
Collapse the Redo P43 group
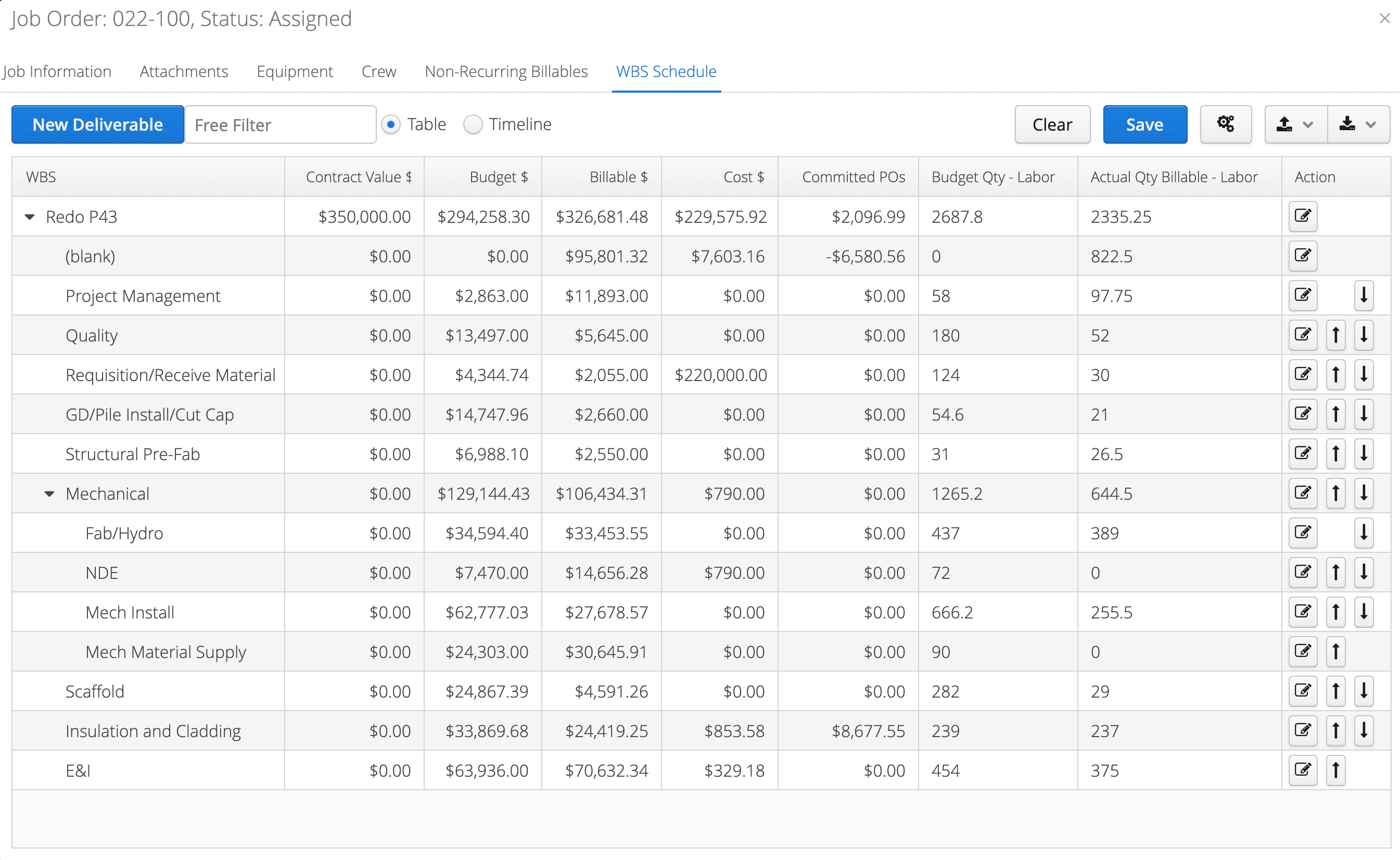point(30,216)
